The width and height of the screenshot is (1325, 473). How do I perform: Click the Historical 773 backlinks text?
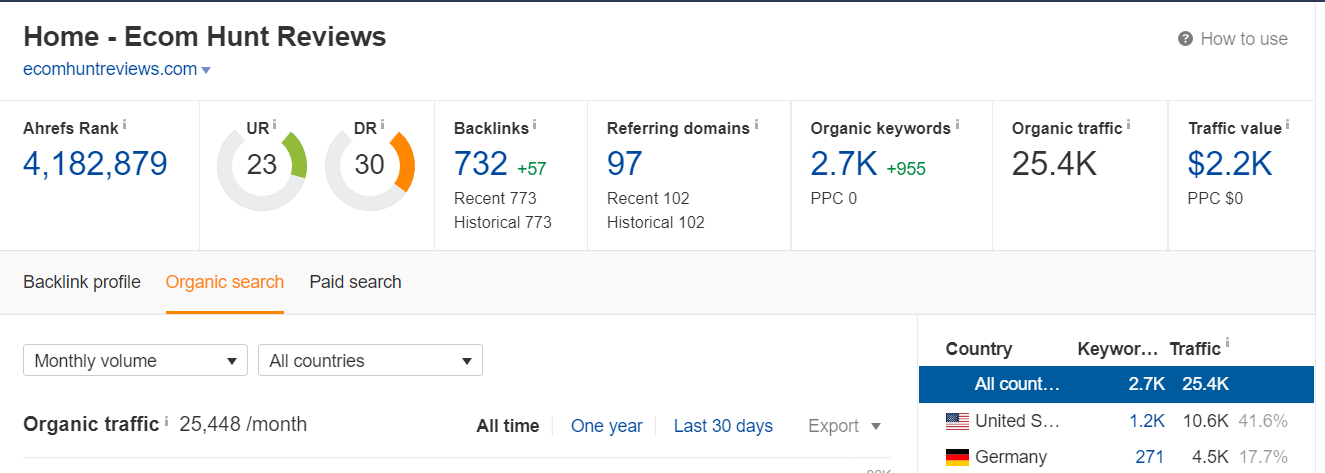503,222
